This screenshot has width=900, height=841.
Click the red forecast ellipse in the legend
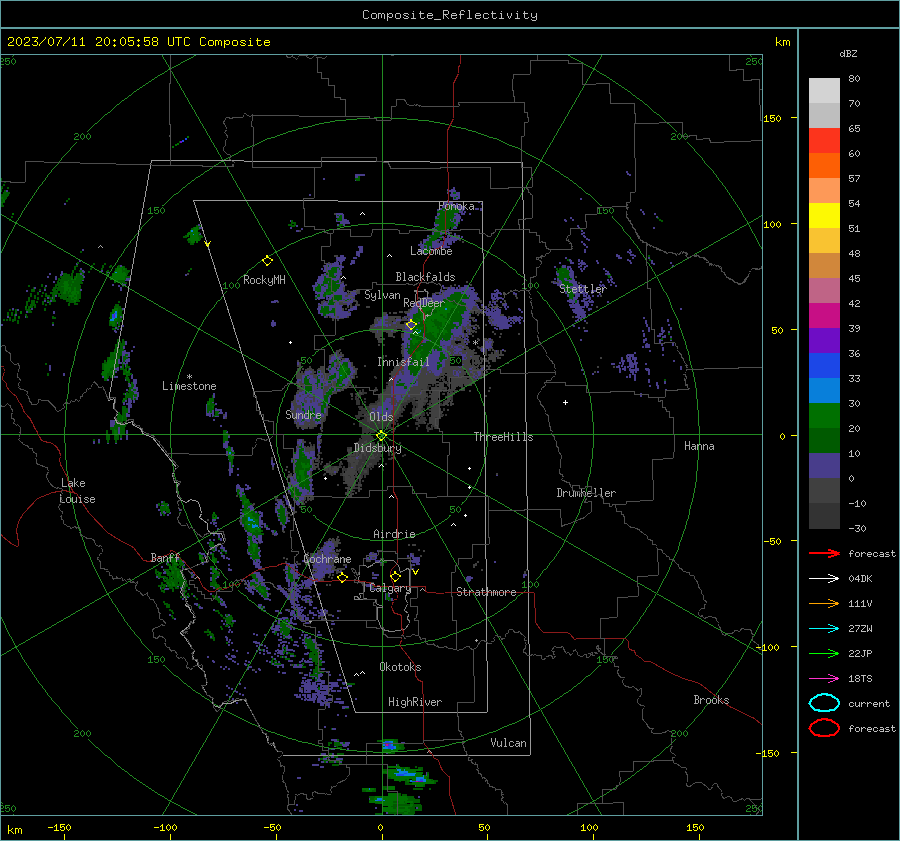[x=824, y=728]
